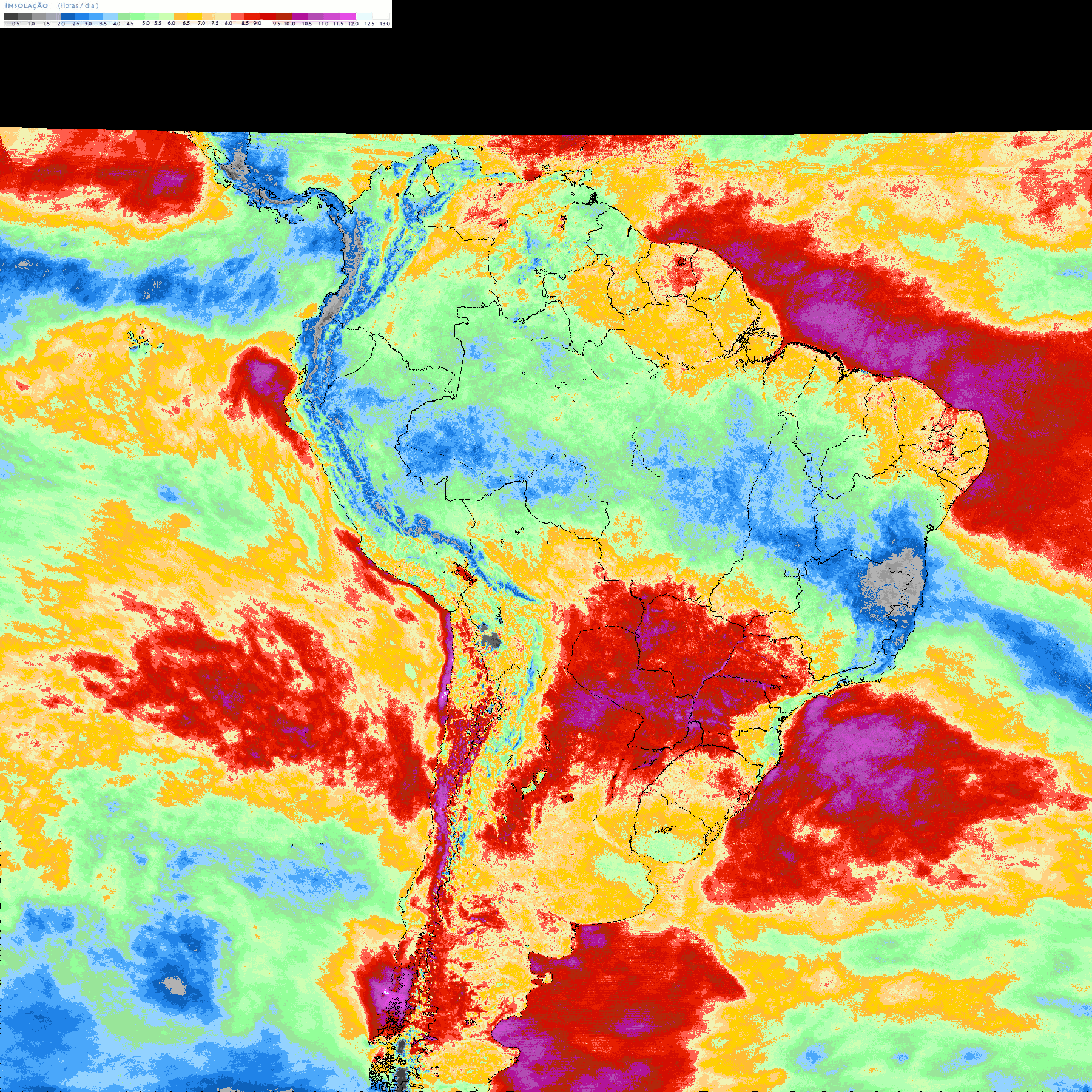The height and width of the screenshot is (1092, 1092).
Task: Click the white 13.0 legend swatch
Action: click(x=381, y=16)
